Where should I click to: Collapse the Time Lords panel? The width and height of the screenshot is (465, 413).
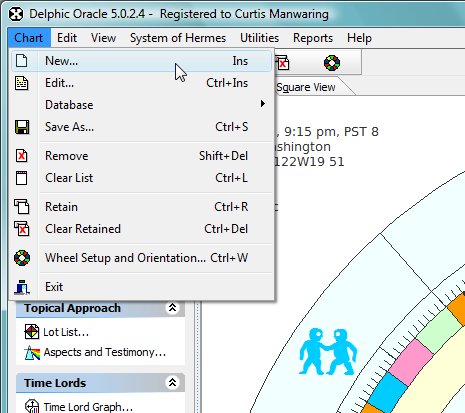tap(172, 382)
